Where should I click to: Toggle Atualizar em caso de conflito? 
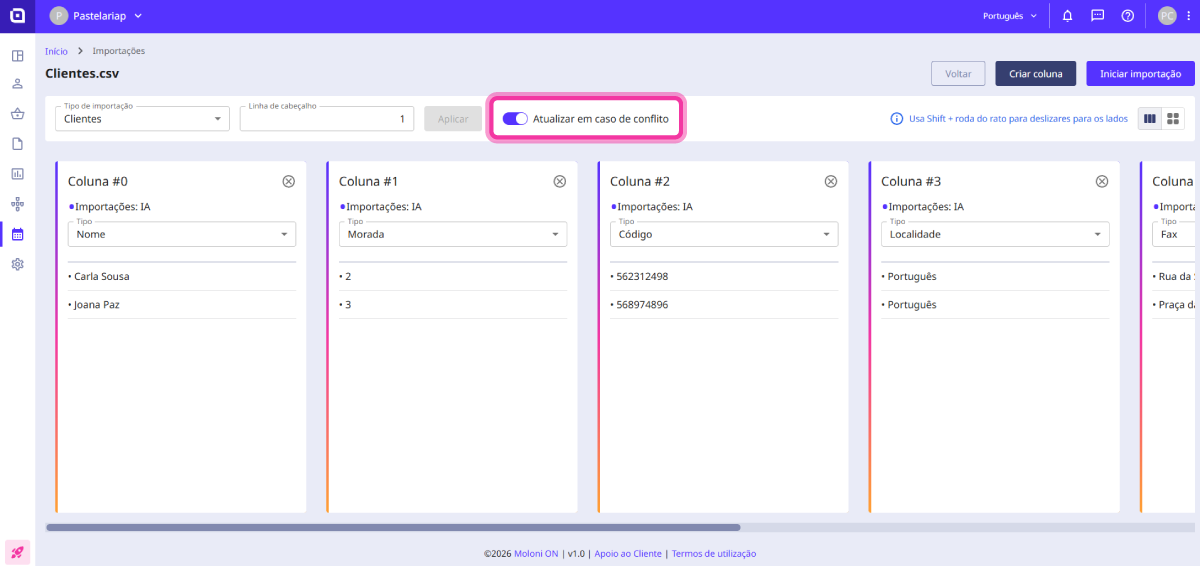pos(515,118)
